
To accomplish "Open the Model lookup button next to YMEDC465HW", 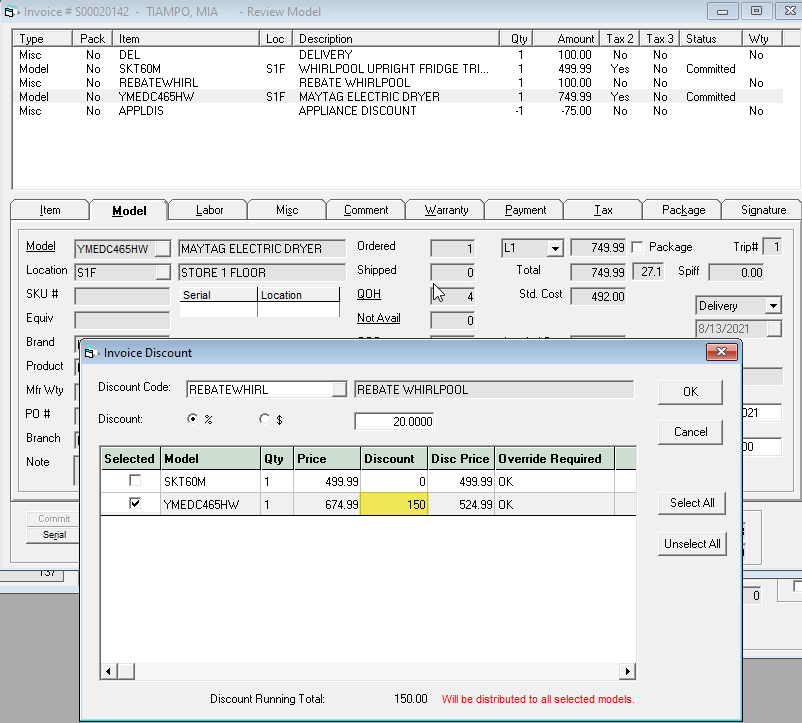I will coord(163,249).
